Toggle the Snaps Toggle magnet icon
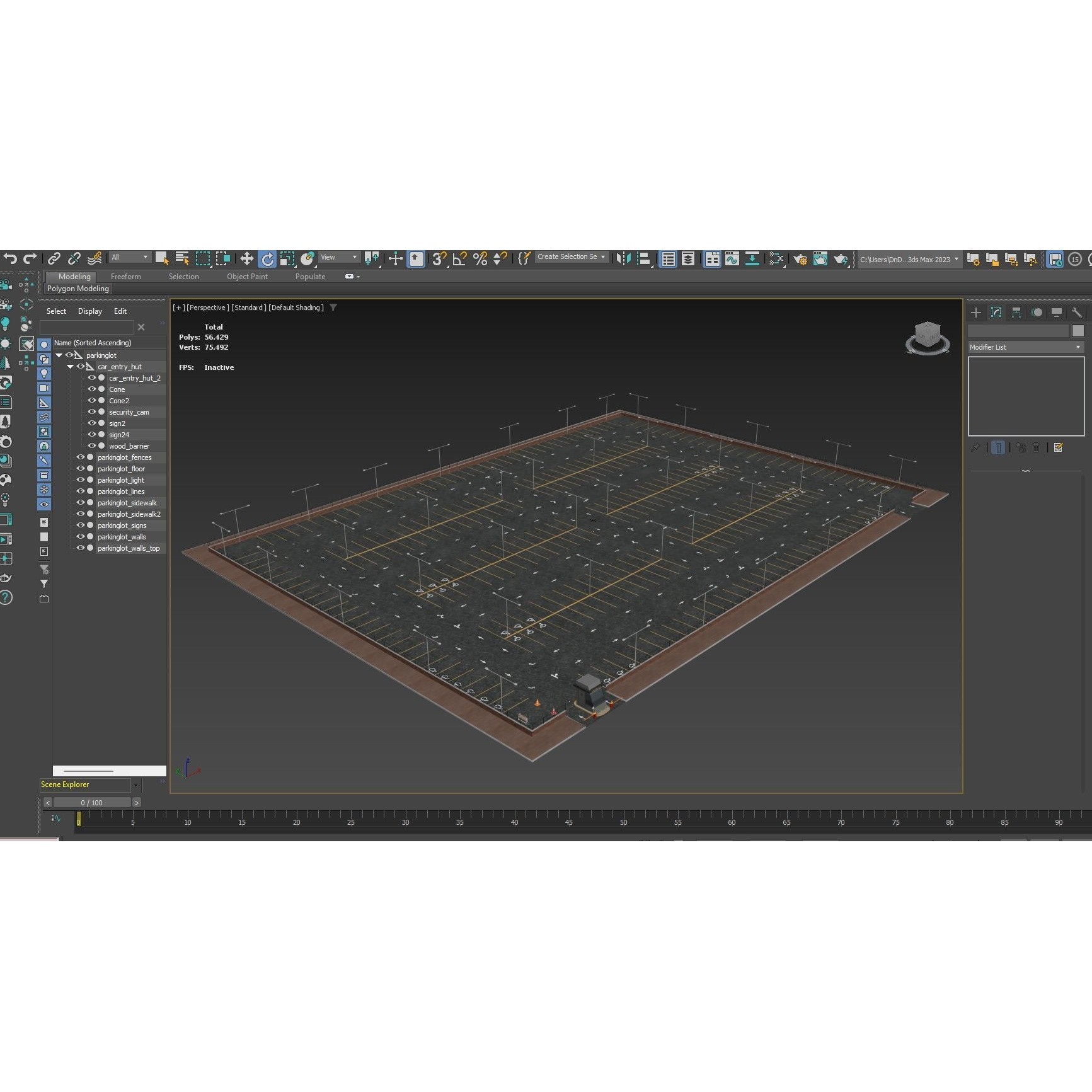1092x1092 pixels. (439, 259)
